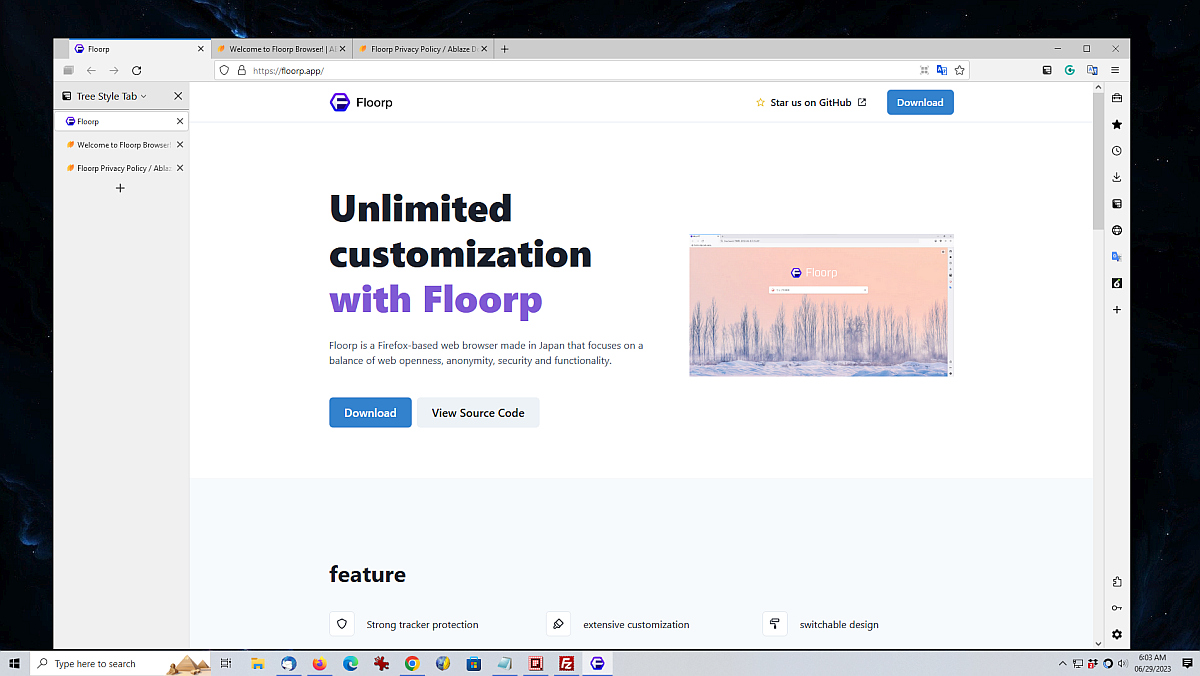Open Passwords key icon in sidebar
Image resolution: width=1200 pixels, height=676 pixels.
[1117, 608]
